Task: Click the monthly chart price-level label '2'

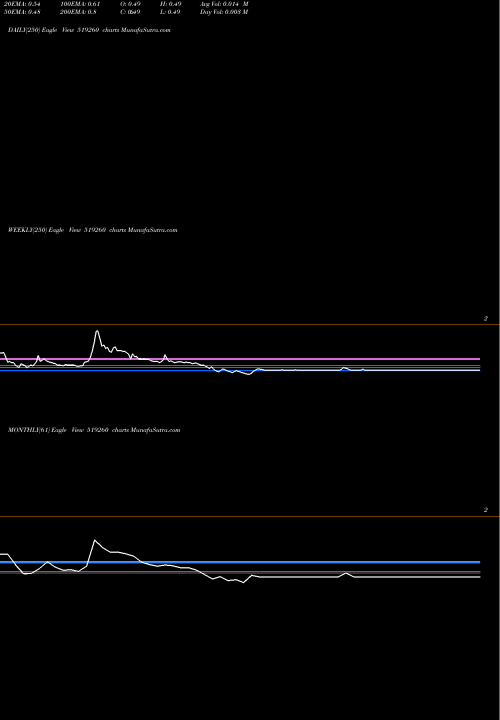Action: point(486,510)
